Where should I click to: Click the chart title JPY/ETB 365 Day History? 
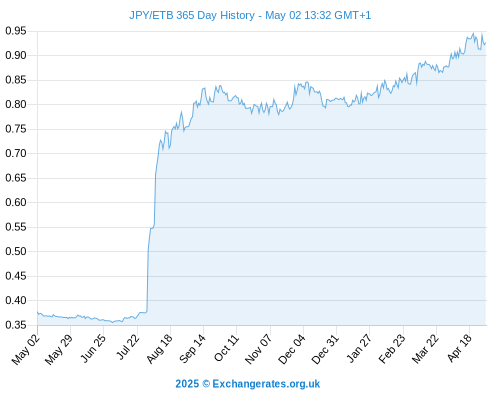[192, 15]
